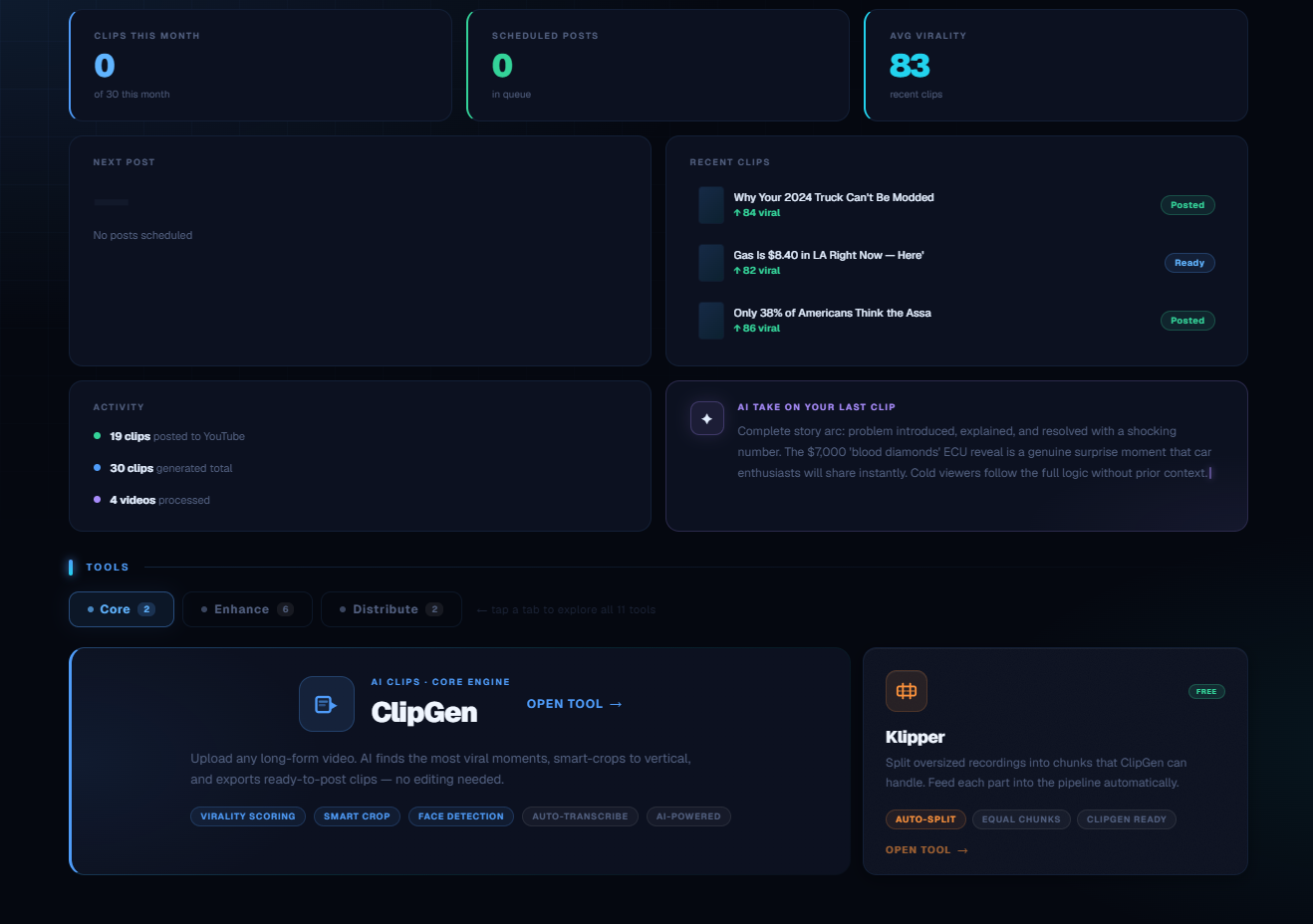Click the ClipGen video icon
Image resolution: width=1313 pixels, height=924 pixels.
(327, 704)
